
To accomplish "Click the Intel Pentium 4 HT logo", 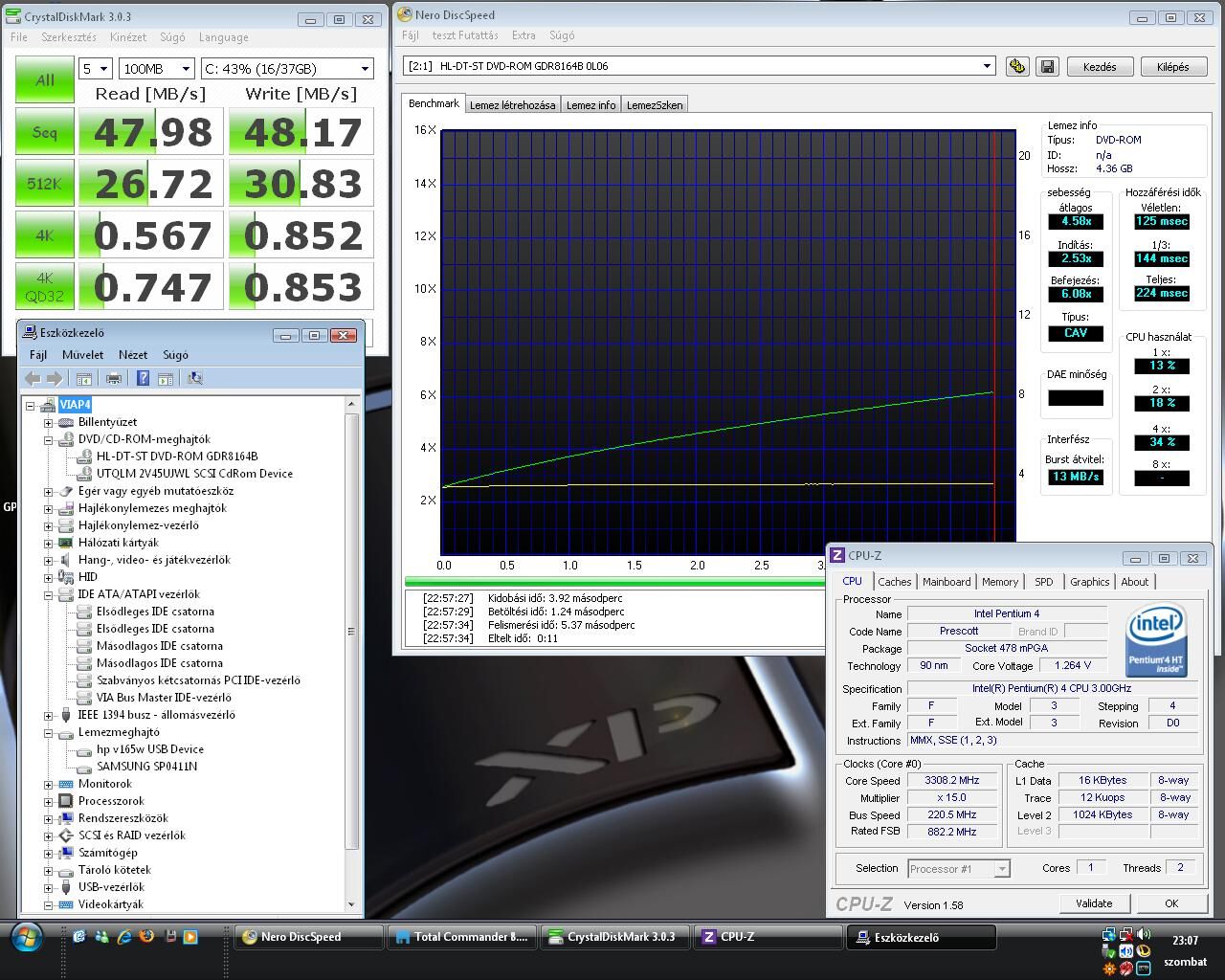I will [1157, 640].
